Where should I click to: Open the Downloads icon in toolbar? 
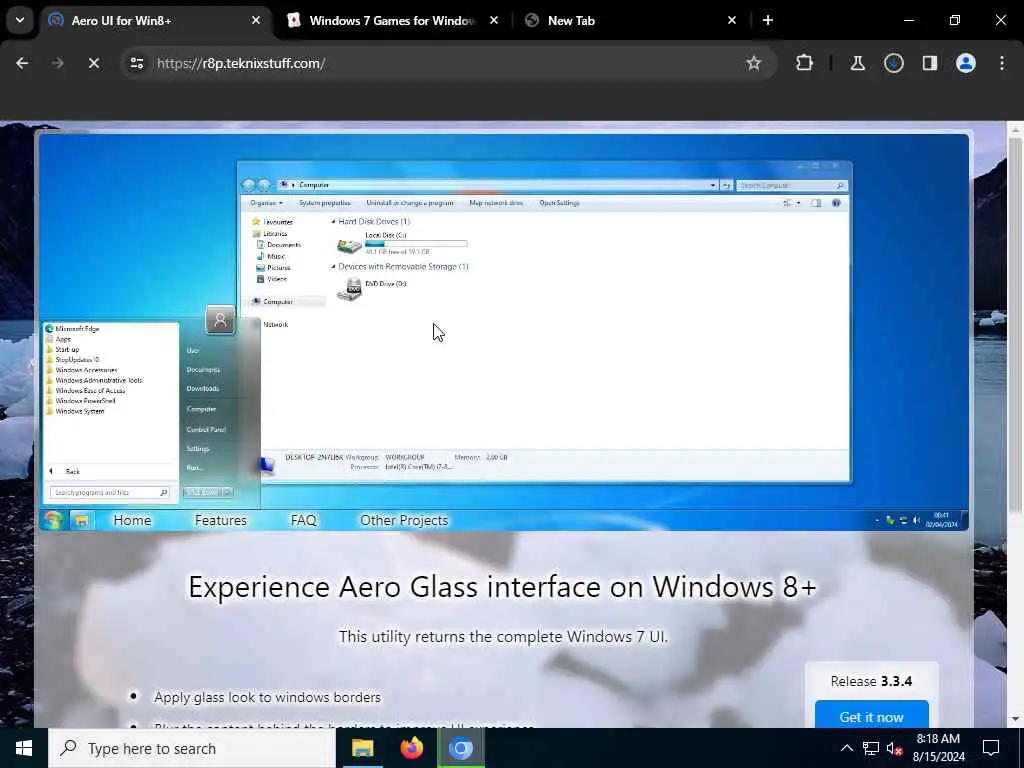[x=894, y=63]
